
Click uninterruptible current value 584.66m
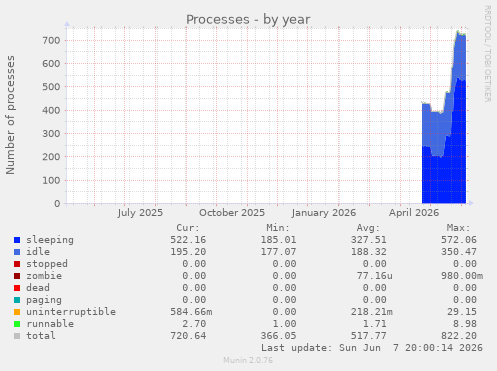[191, 312]
